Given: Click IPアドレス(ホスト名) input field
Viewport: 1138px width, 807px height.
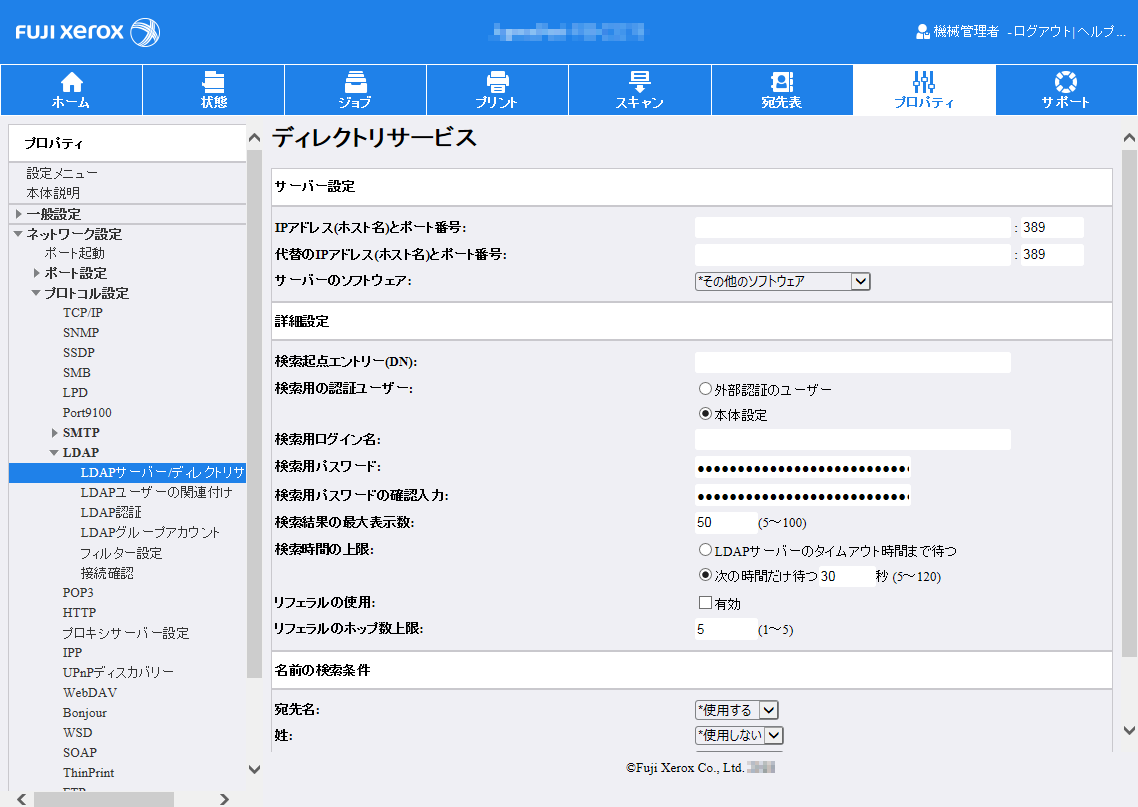Looking at the screenshot, I should [x=853, y=227].
